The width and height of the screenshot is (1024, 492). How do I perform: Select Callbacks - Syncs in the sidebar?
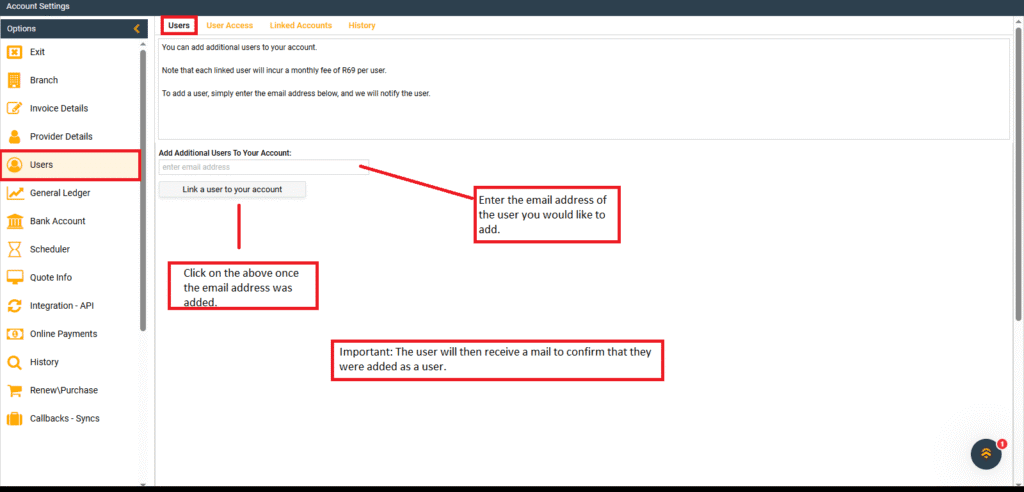[65, 418]
